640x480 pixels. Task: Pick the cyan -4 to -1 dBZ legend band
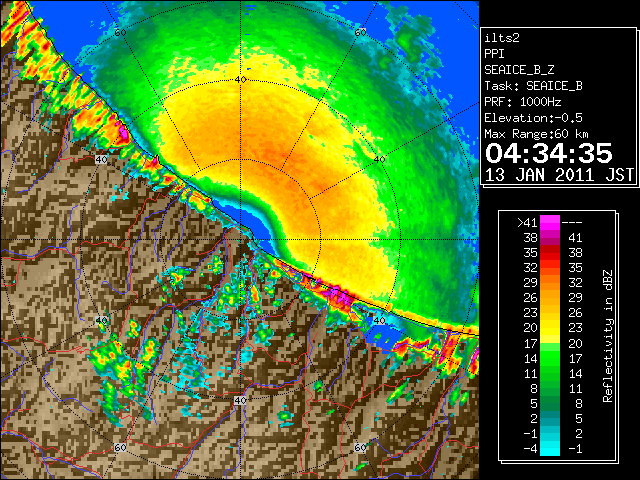coord(550,448)
